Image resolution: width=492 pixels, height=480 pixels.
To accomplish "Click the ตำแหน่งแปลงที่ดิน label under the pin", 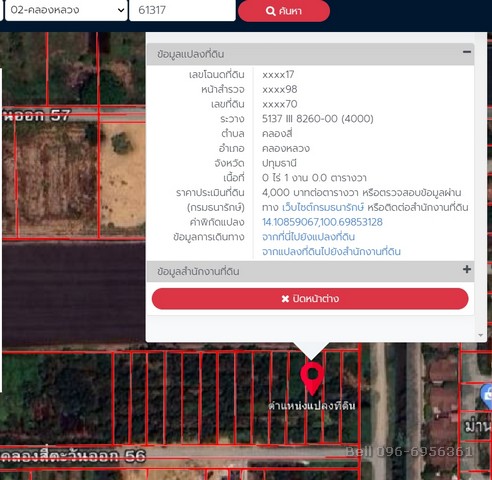I will pyautogui.click(x=312, y=406).
